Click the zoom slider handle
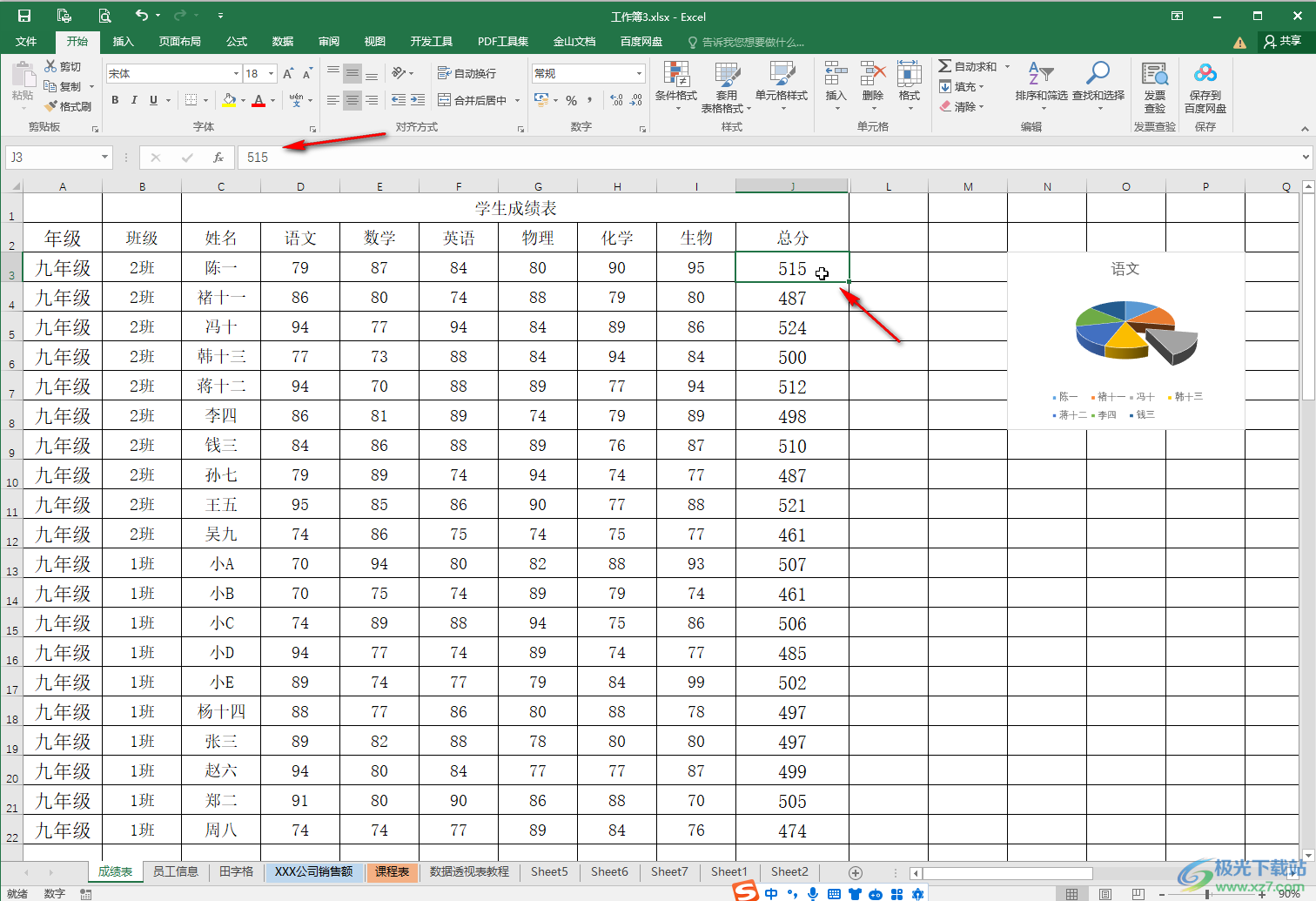This screenshot has width=1316, height=901. click(x=1207, y=893)
